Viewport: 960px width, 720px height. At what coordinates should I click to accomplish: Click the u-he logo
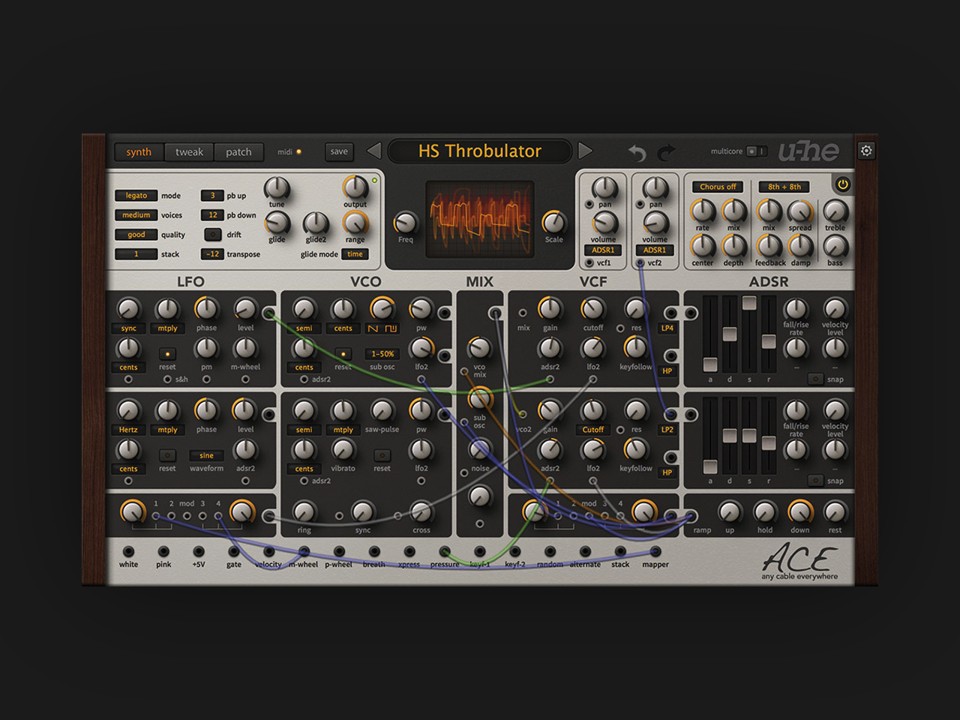[808, 151]
